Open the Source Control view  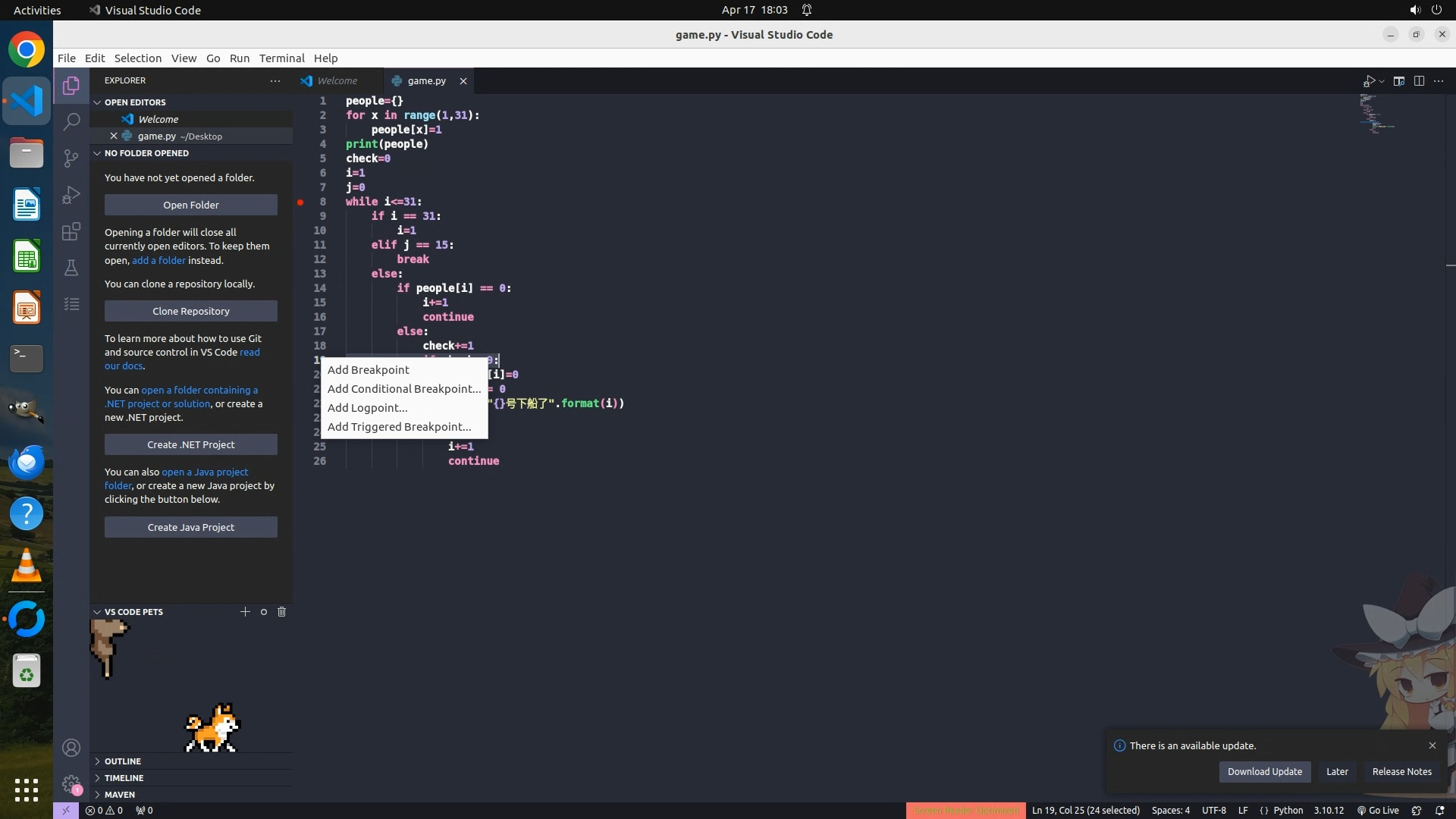[71, 158]
